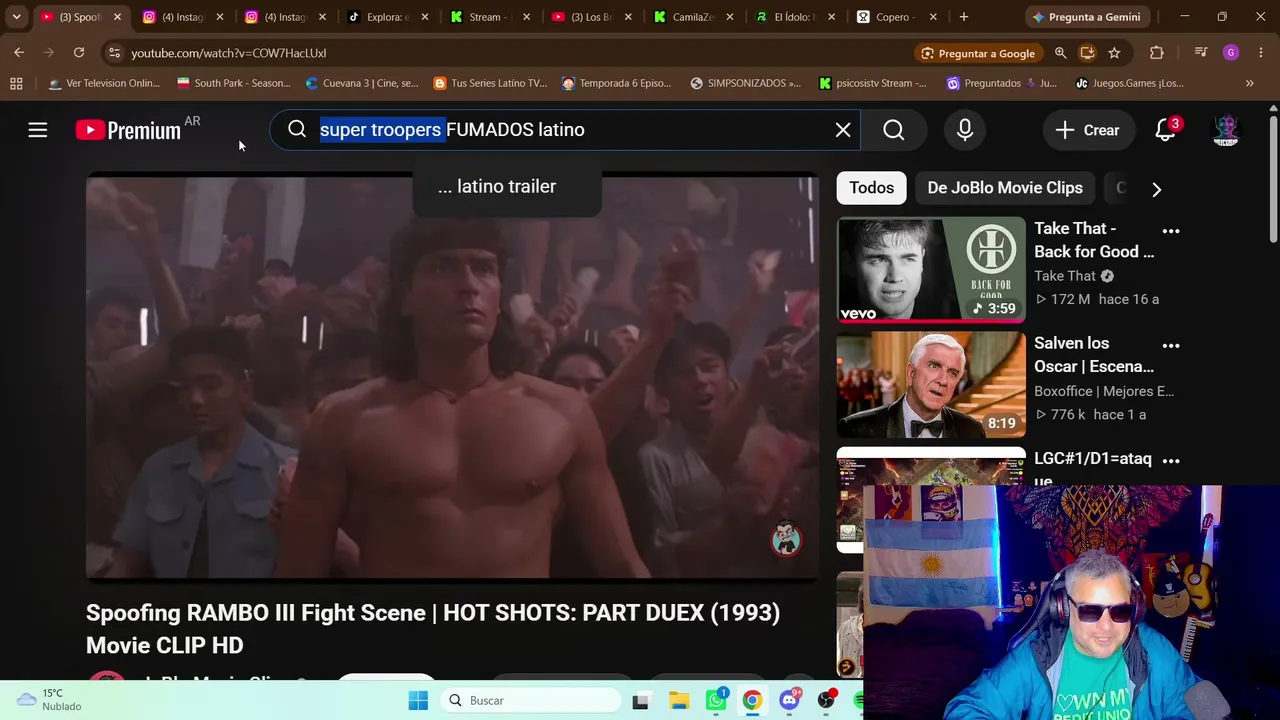Open the zoom magnifier icon in the address bar
Image resolution: width=1280 pixels, height=720 pixels.
click(1061, 53)
